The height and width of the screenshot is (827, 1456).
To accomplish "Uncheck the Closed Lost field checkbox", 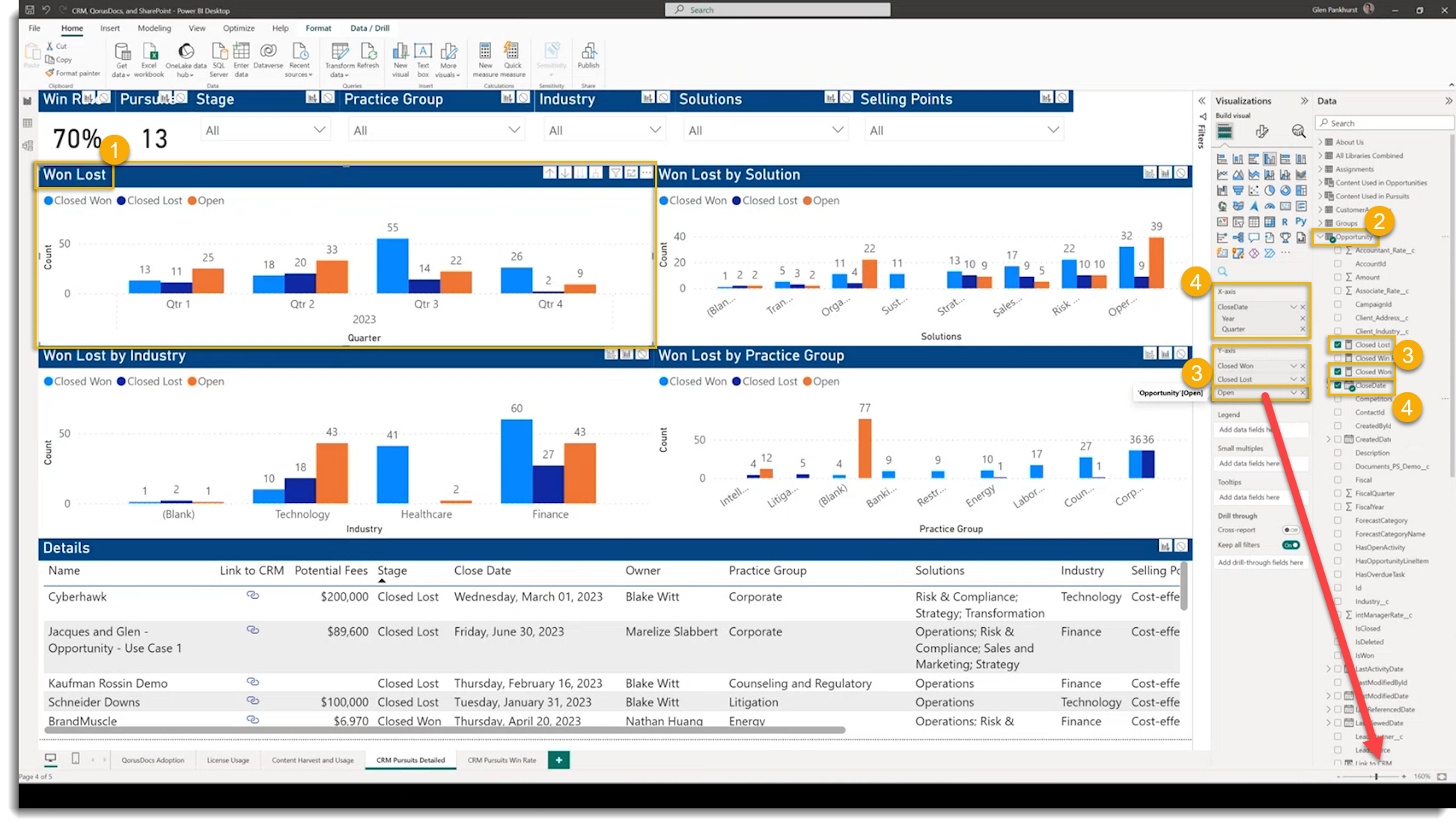I will coord(1338,345).
